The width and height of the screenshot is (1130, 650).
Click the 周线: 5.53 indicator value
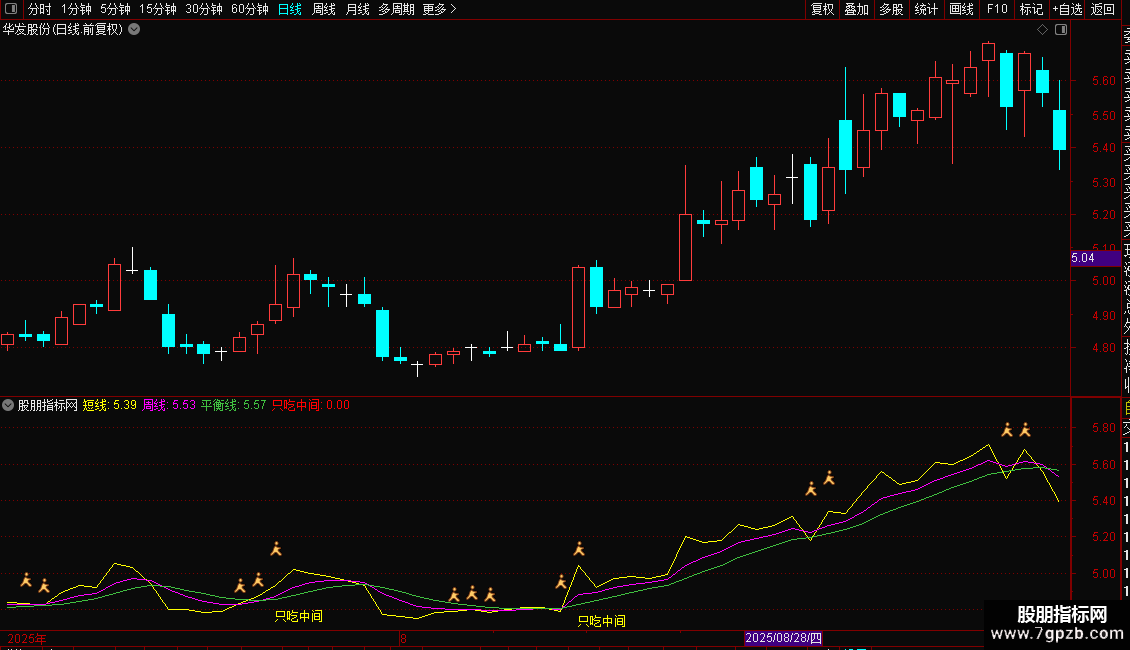coord(169,405)
